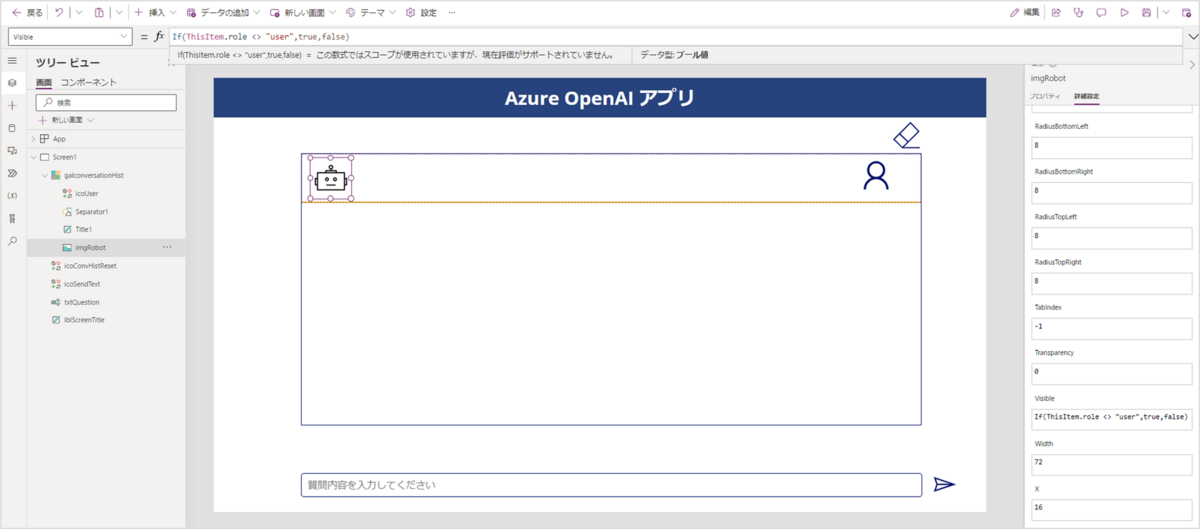Click the eraser reset icon on the canvas
The width and height of the screenshot is (1200, 529).
[906, 135]
